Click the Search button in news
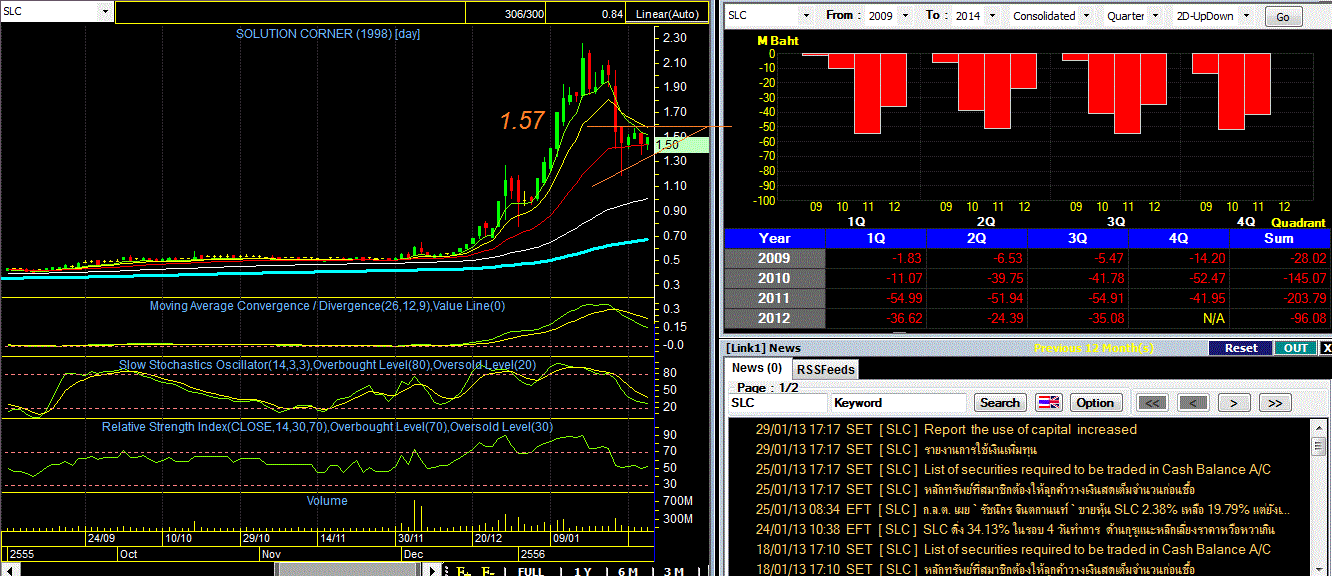The width and height of the screenshot is (1332, 576). tap(1000, 403)
